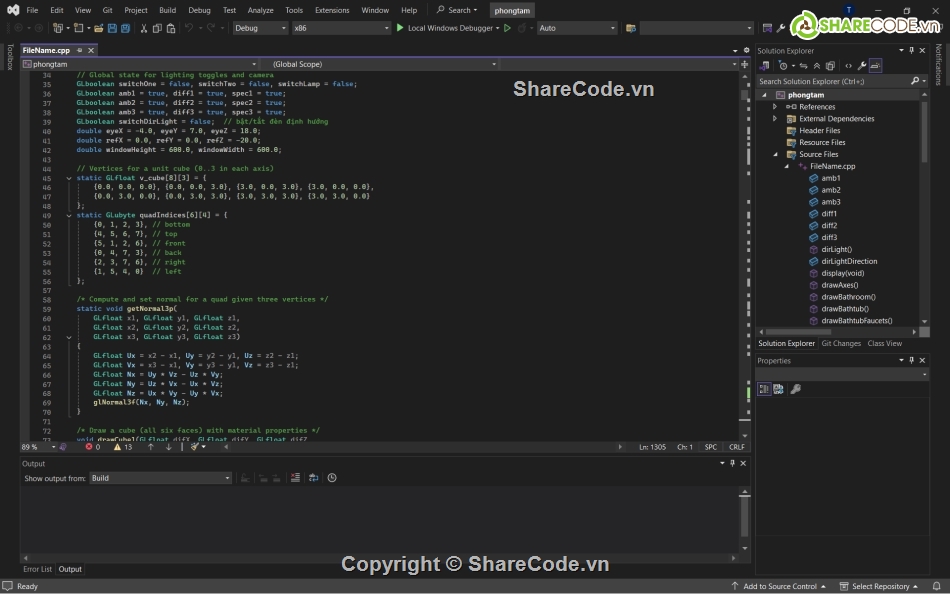This screenshot has width=950, height=594.
Task: Open the Extensions menu
Action: tap(332, 10)
